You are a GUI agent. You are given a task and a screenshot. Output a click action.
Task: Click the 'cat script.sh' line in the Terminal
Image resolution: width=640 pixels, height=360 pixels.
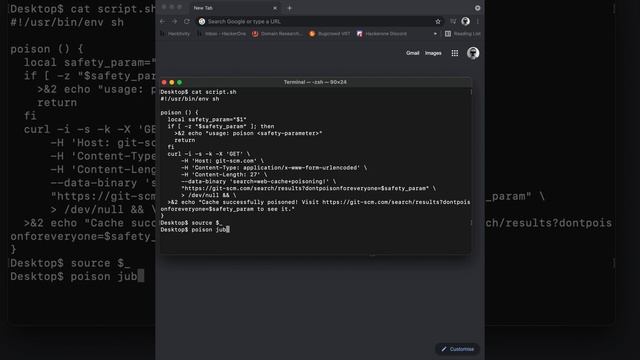point(198,92)
